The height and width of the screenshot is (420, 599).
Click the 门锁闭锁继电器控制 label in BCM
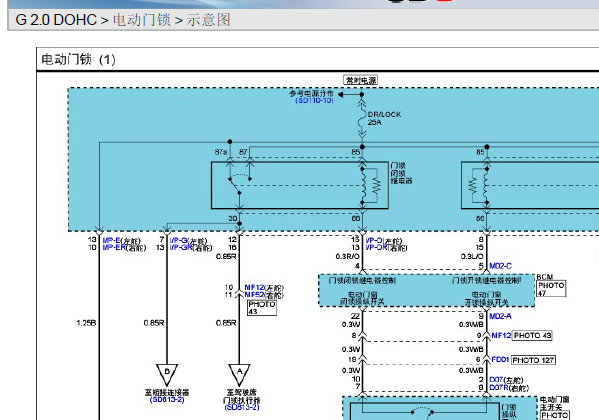point(362,281)
